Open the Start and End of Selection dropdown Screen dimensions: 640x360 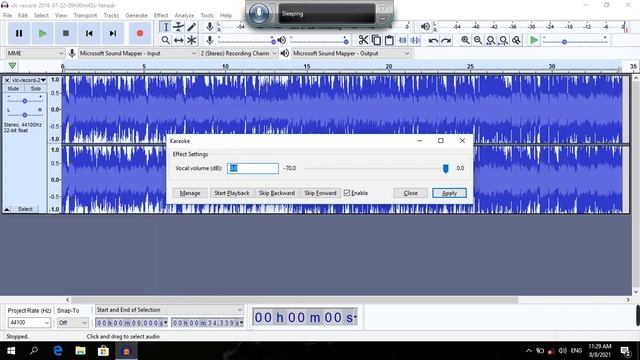(169, 310)
